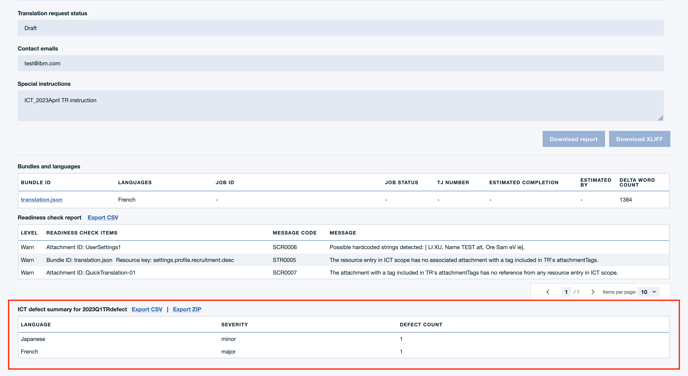Click French language cell in bundles table

pos(126,200)
